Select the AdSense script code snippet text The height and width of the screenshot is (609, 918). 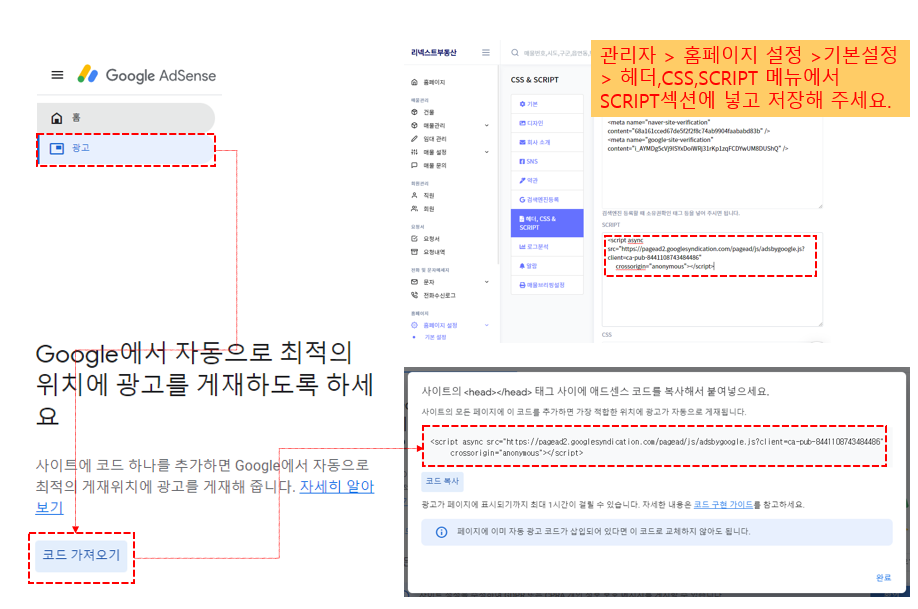click(x=654, y=447)
